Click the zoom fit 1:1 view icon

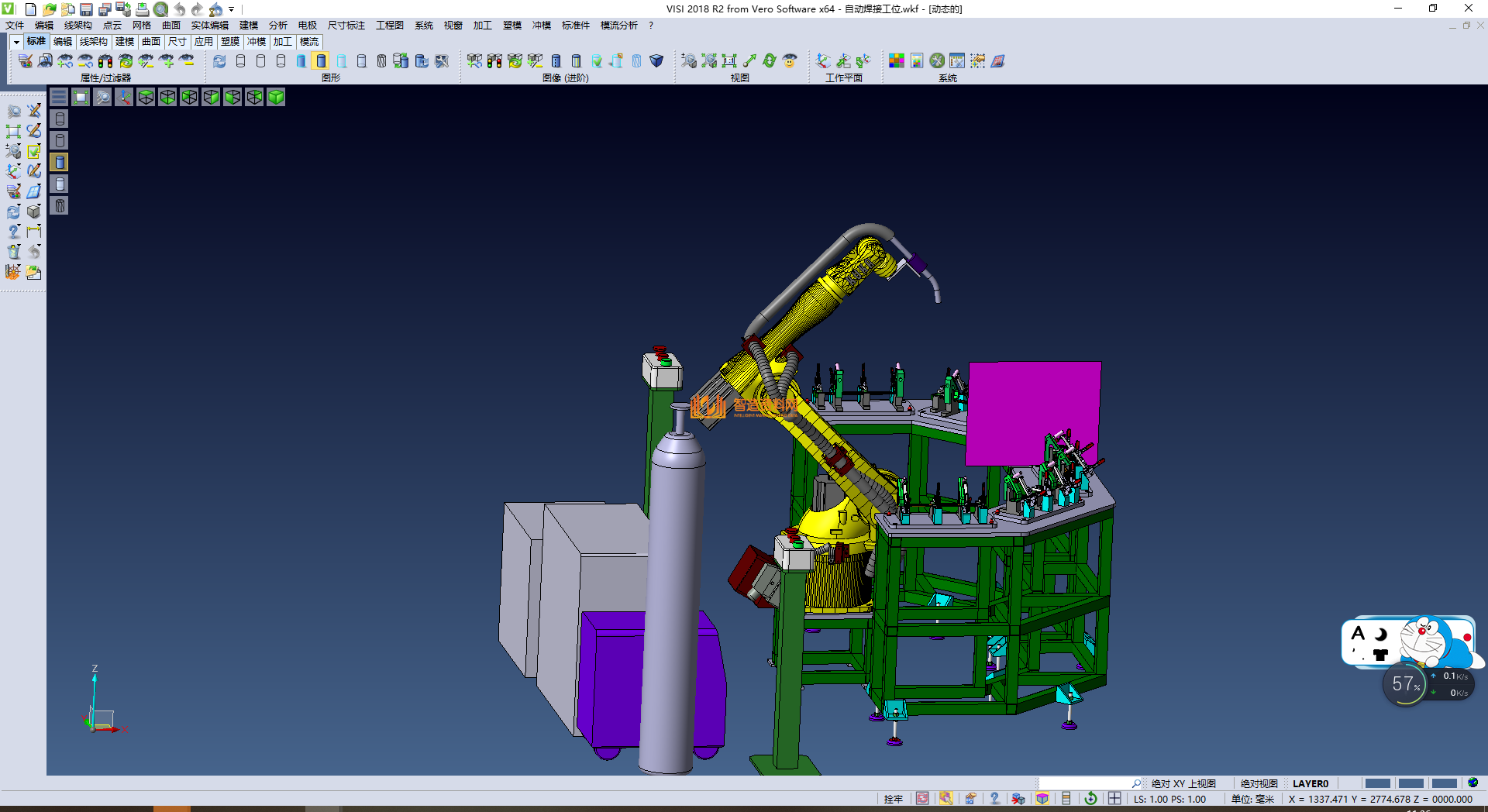click(729, 61)
